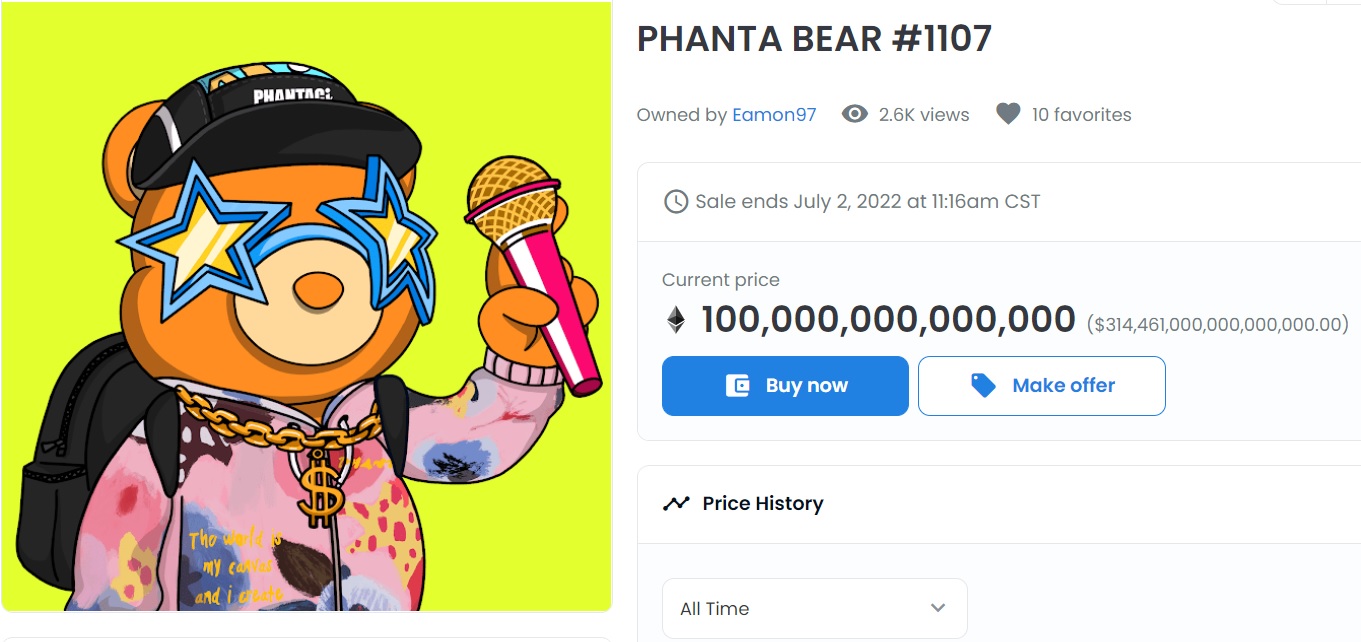Click the clock icon beside sale end

[676, 202]
